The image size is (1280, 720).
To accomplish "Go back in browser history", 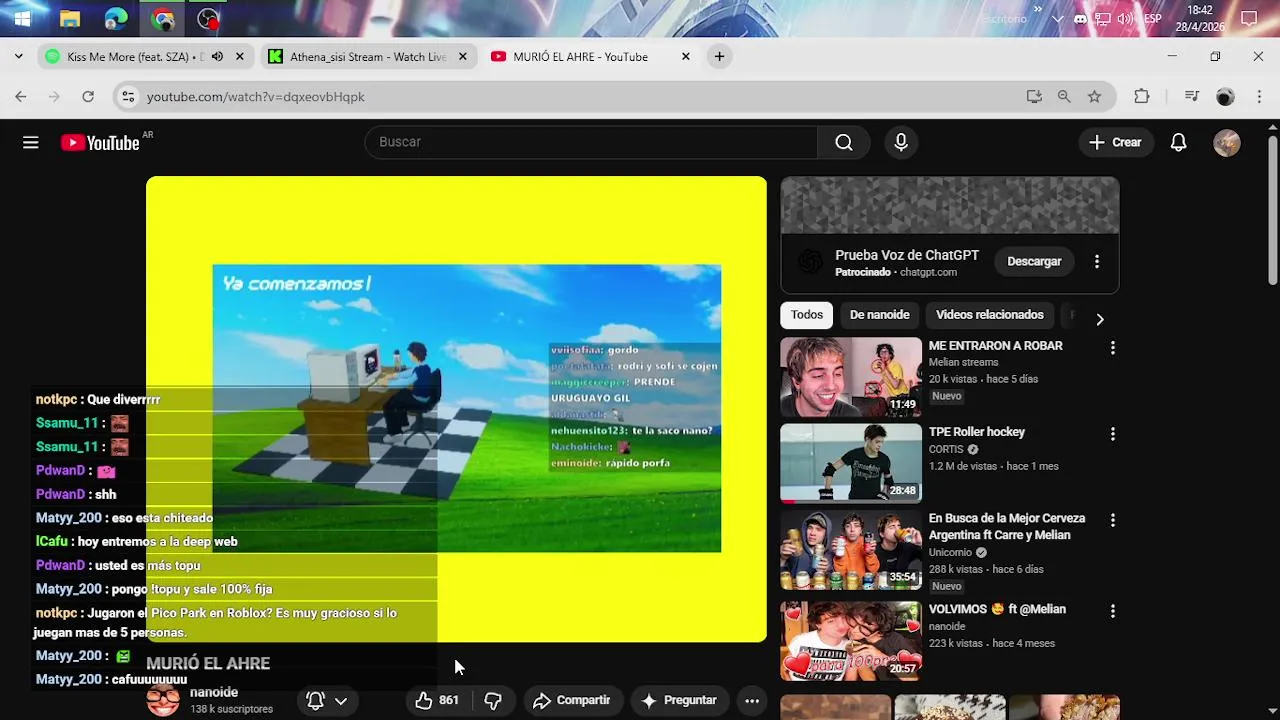I will click(21, 97).
